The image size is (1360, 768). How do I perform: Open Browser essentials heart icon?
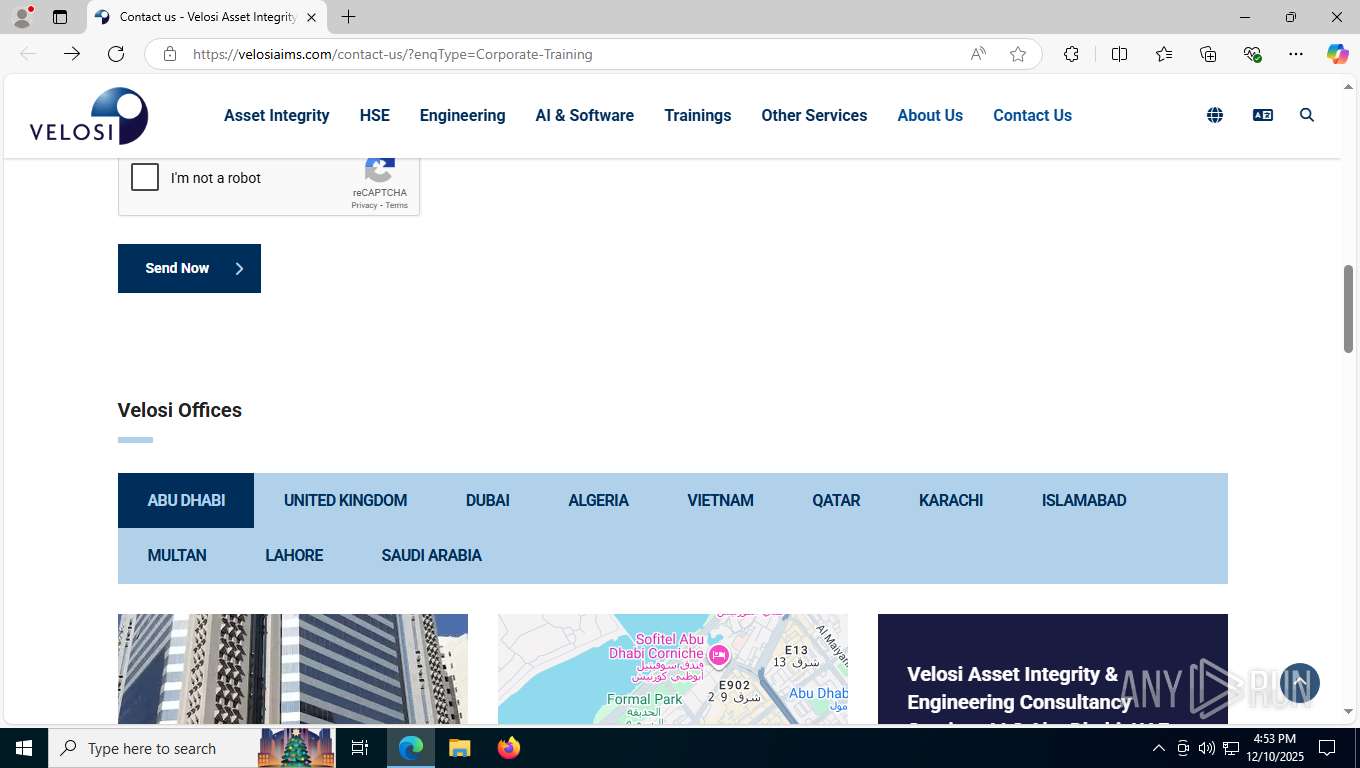tap(1252, 54)
